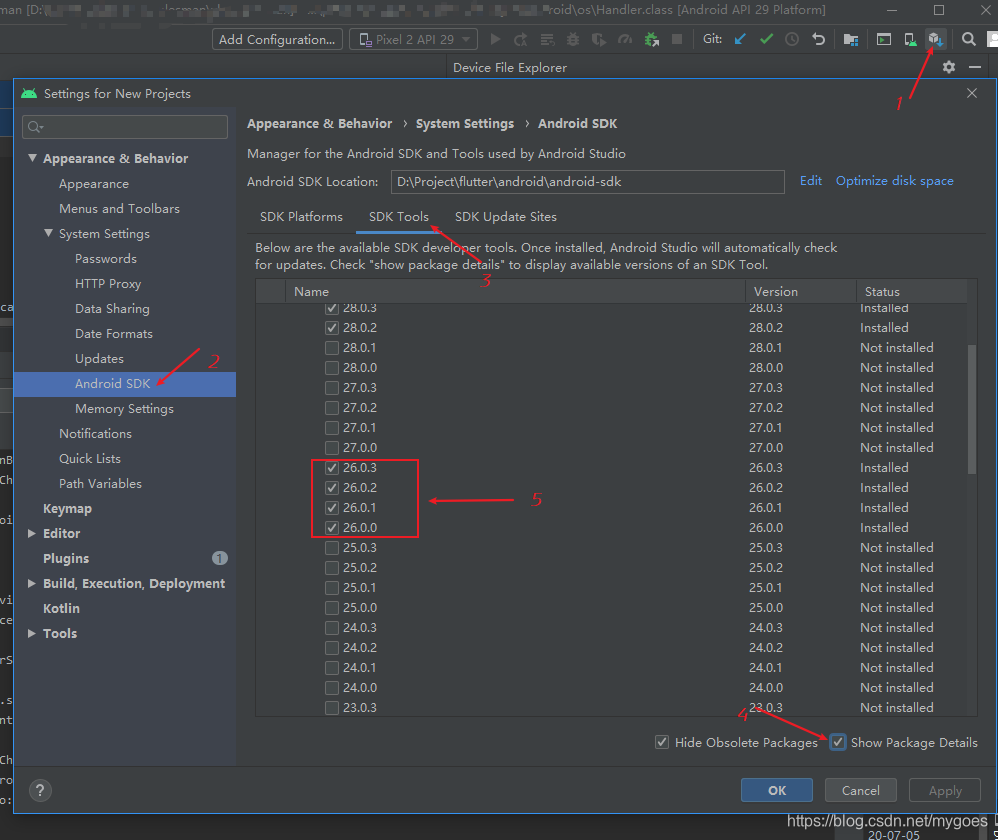Toggle Hide Obsolete Packages checkbox
This screenshot has width=998, height=840.
(x=662, y=742)
